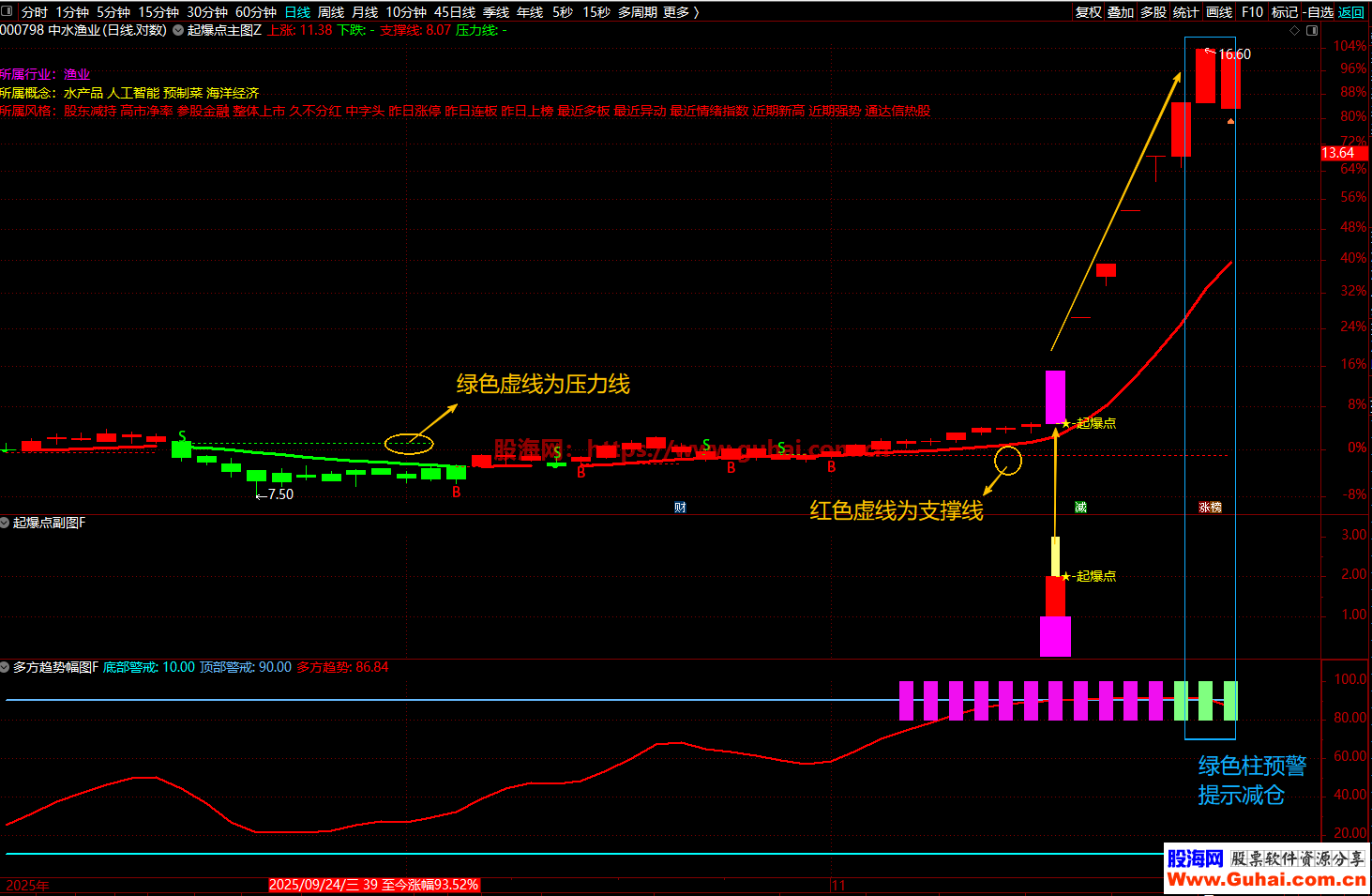Expand the 起爆点主图Z indicator dropdown
Image resolution: width=1372 pixels, height=896 pixels.
(x=178, y=30)
